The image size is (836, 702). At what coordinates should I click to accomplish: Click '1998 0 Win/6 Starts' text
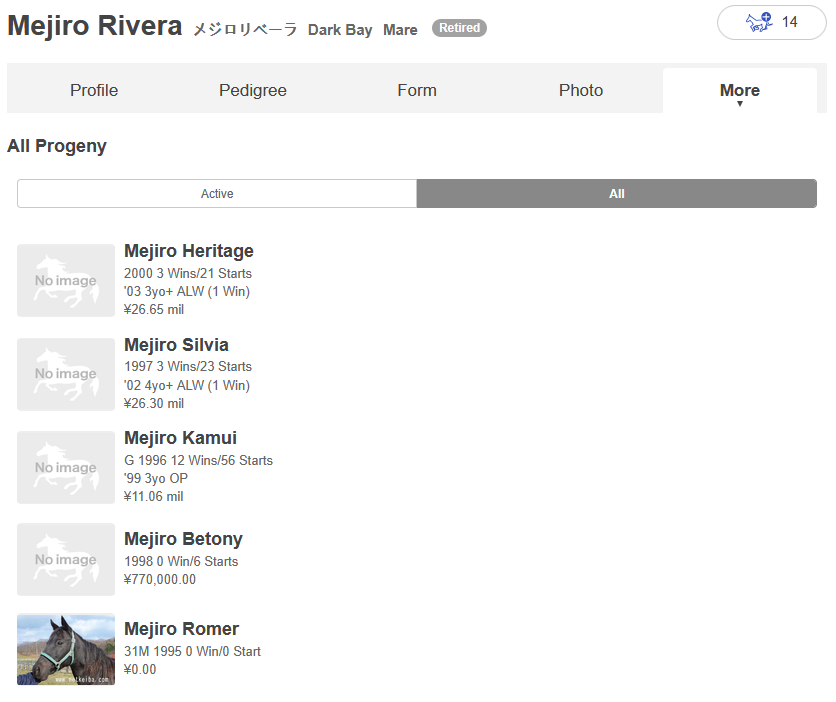(x=181, y=561)
